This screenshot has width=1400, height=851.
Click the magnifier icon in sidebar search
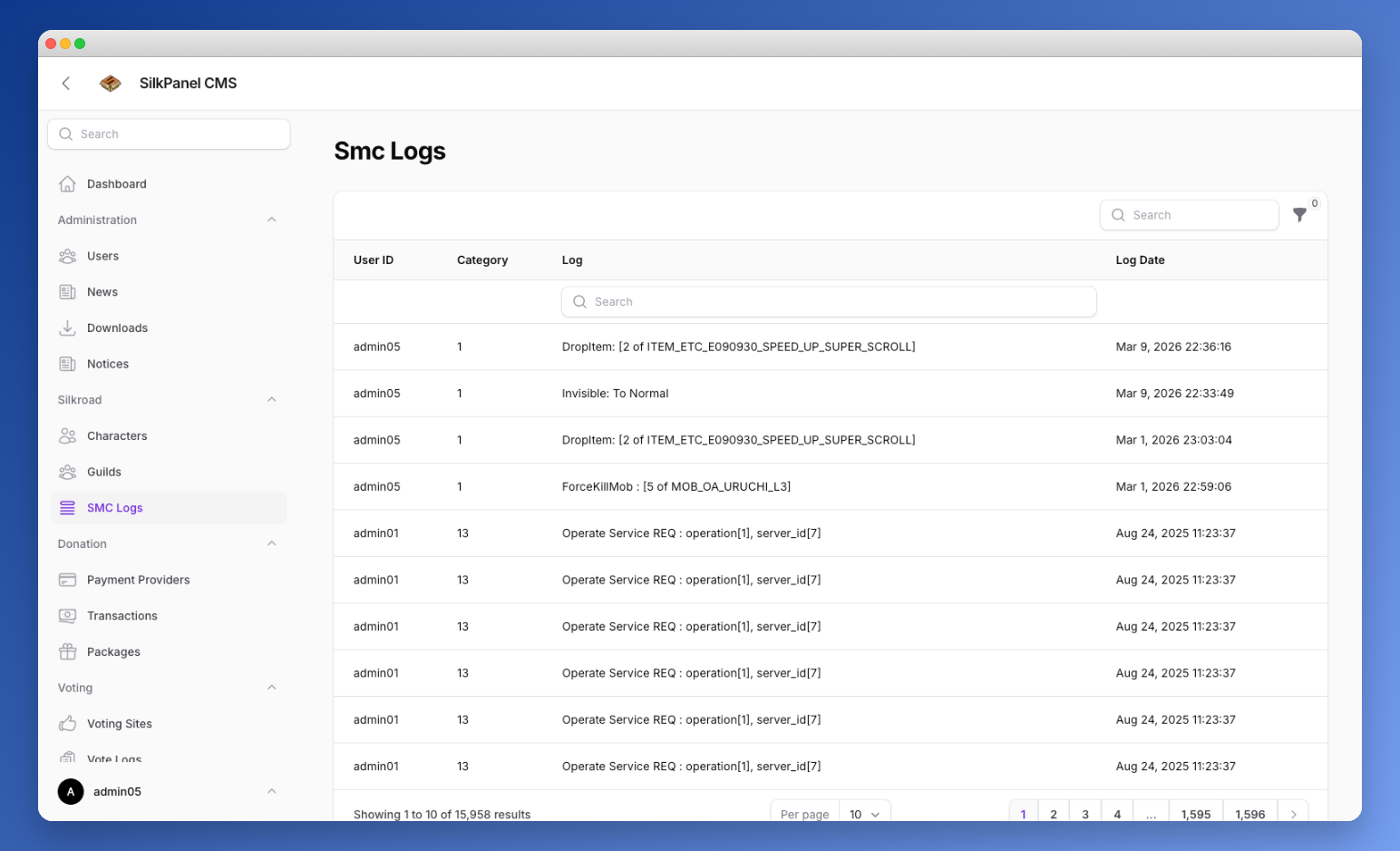[65, 134]
